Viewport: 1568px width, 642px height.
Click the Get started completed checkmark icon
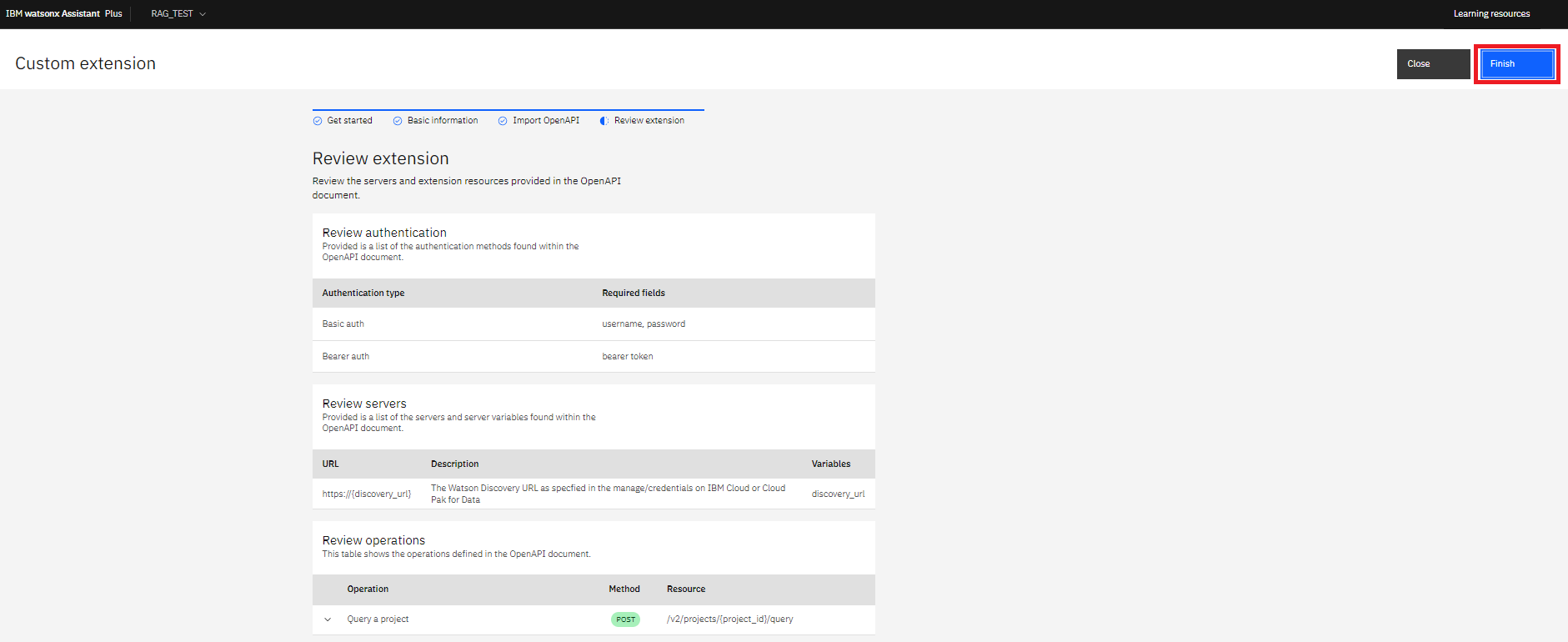[x=318, y=121]
